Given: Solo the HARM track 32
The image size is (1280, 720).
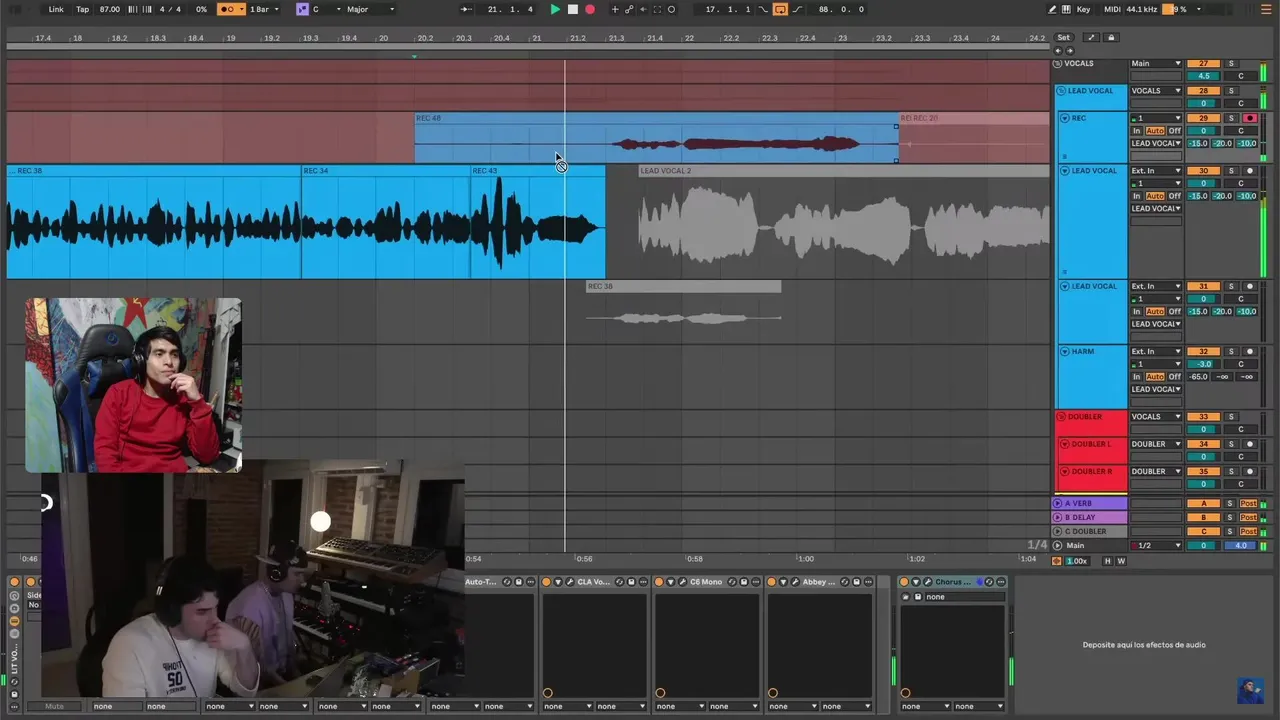Looking at the screenshot, I should click(x=1231, y=351).
